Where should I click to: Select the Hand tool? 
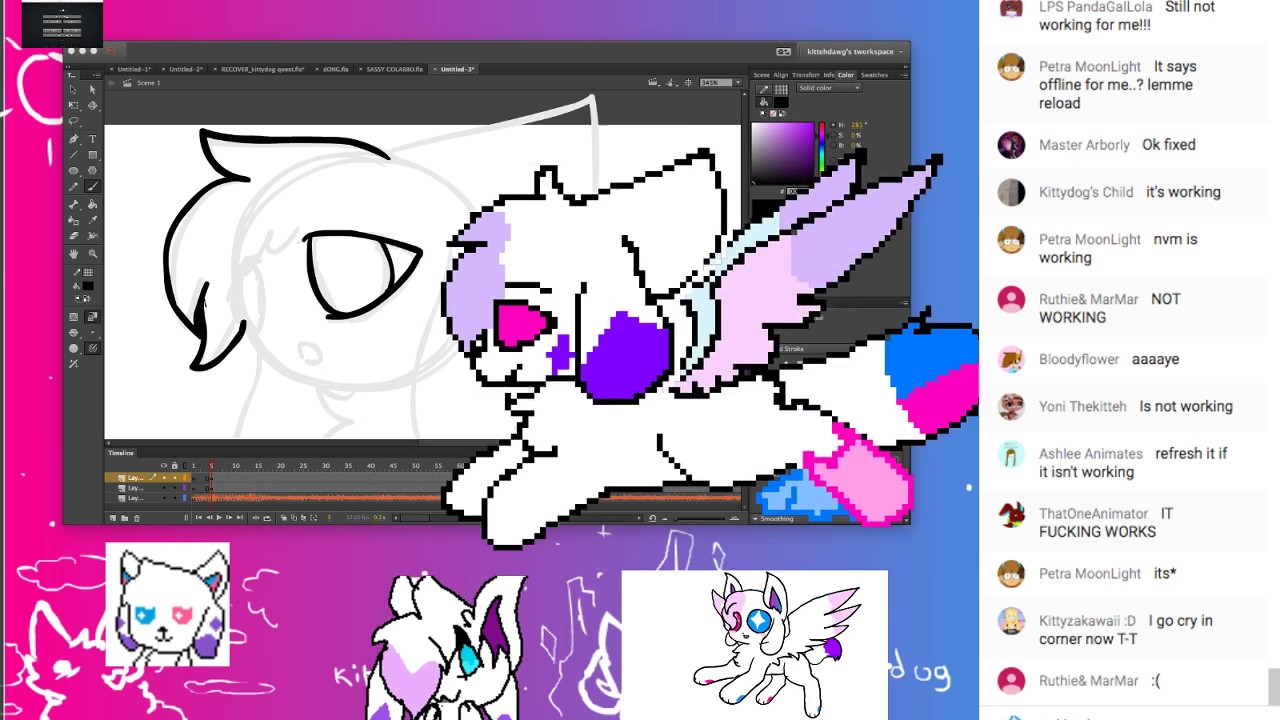pos(73,254)
